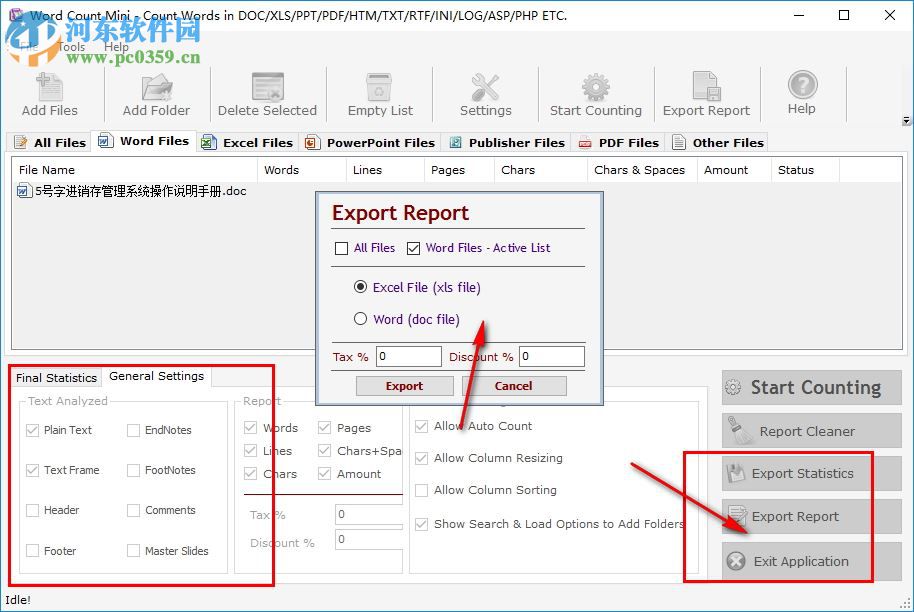
Task: Select the Word (doc file) radio option
Action: click(x=360, y=319)
